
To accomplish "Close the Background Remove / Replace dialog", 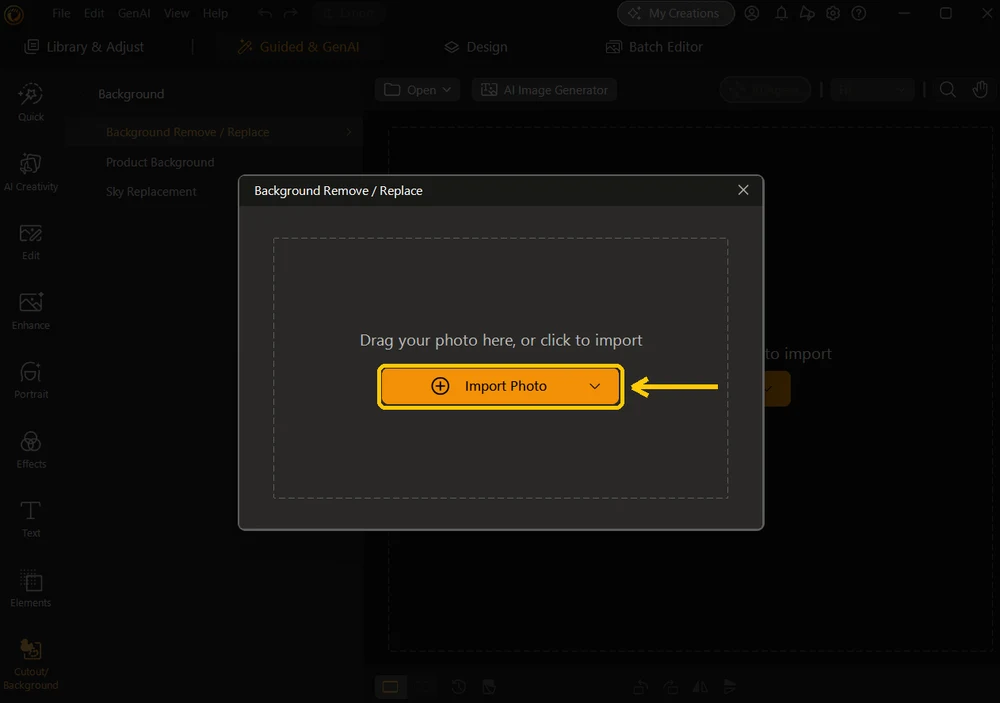I will click(743, 190).
